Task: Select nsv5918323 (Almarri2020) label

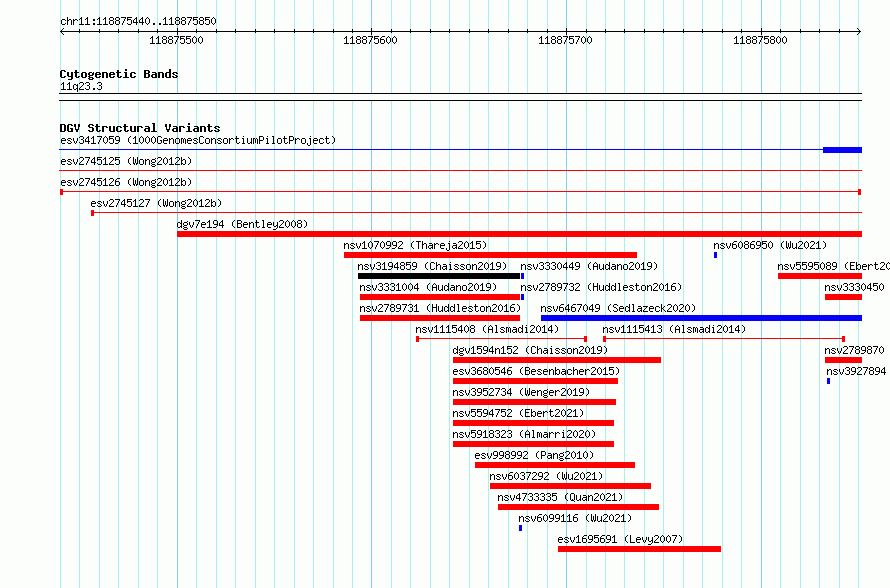Action: click(x=524, y=434)
